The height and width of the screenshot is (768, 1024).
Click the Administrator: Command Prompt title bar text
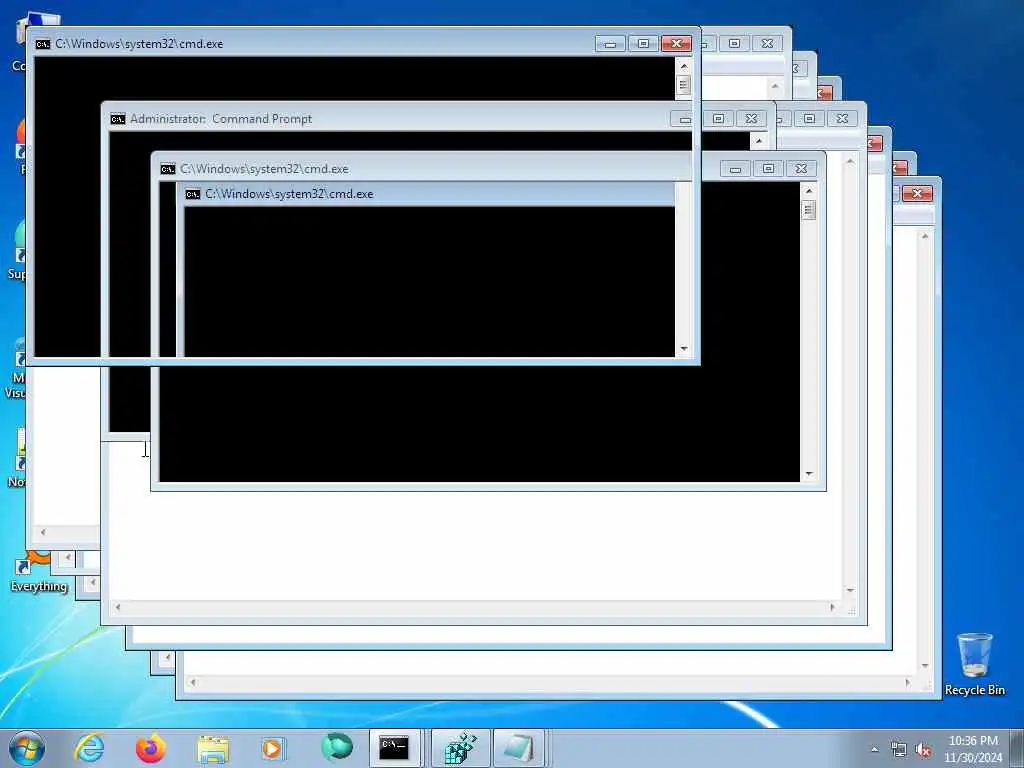tap(221, 119)
